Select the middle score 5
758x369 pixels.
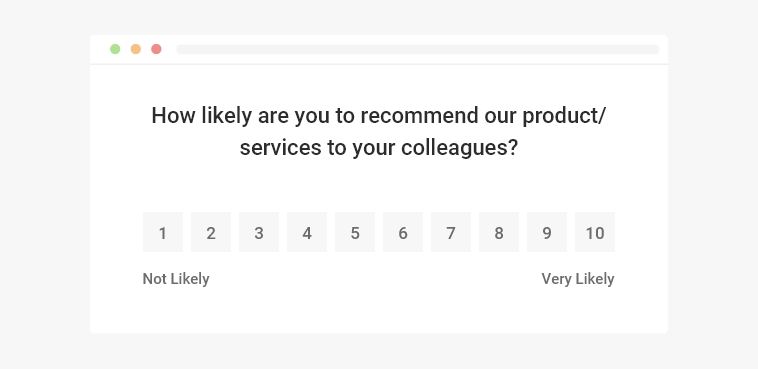[x=355, y=232]
